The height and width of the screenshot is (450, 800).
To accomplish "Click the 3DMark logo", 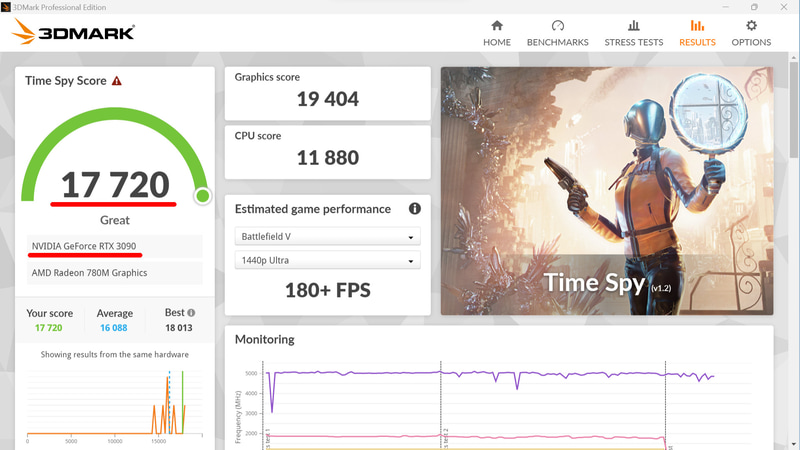I will click(73, 32).
